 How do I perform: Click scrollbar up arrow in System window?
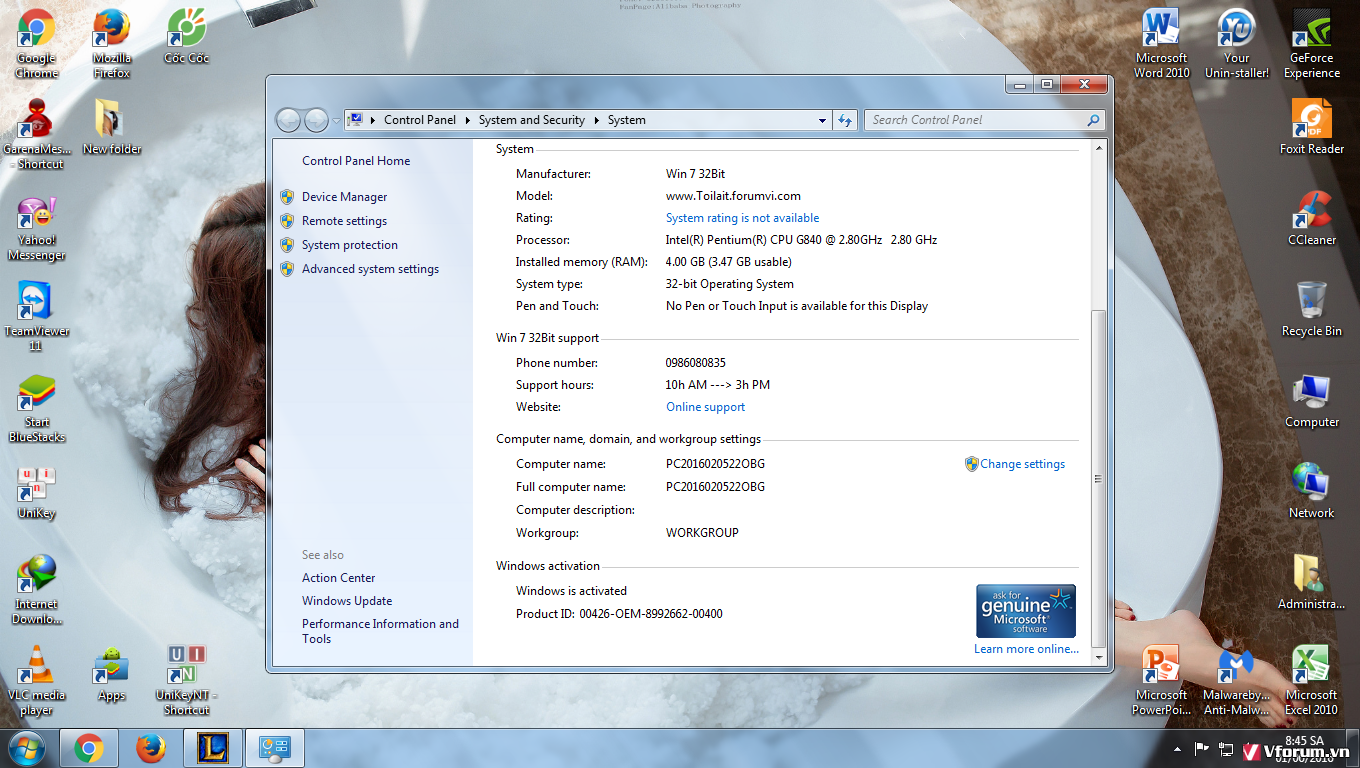[1099, 148]
